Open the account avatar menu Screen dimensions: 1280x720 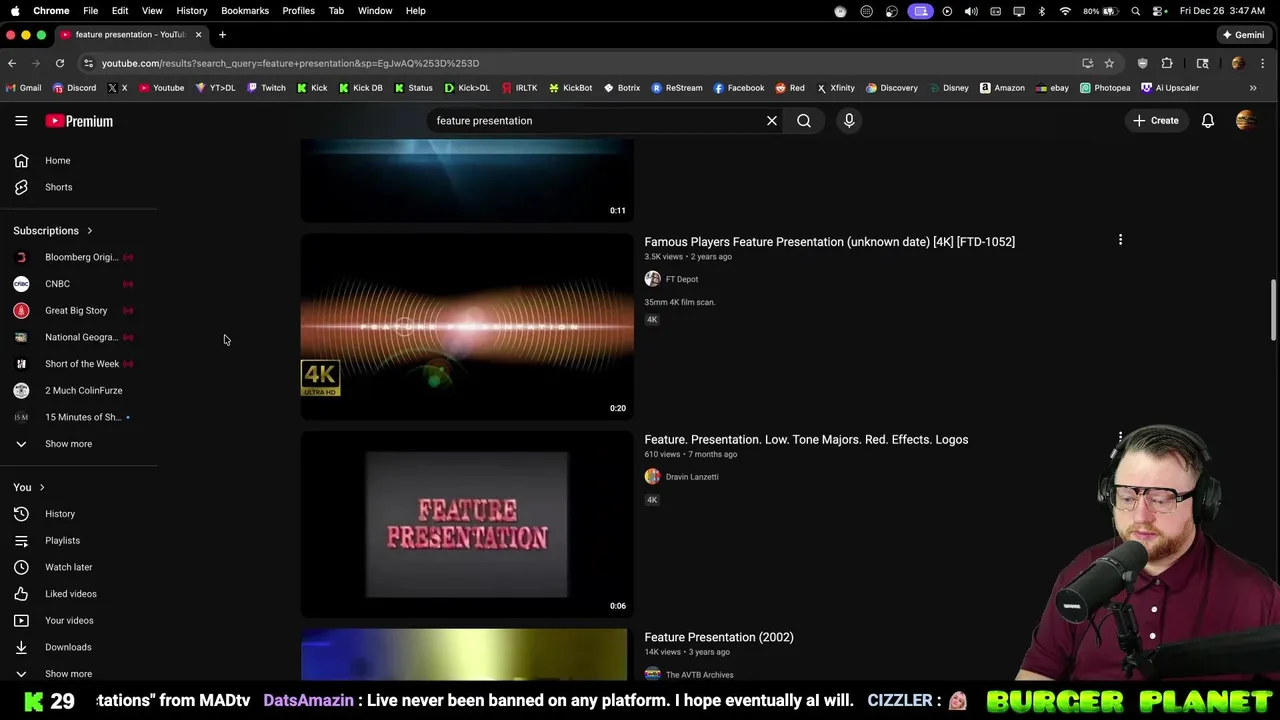(x=1246, y=121)
